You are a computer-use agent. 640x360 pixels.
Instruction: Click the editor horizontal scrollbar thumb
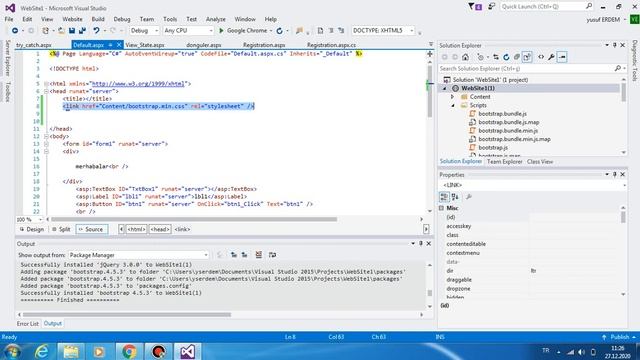pos(194,220)
